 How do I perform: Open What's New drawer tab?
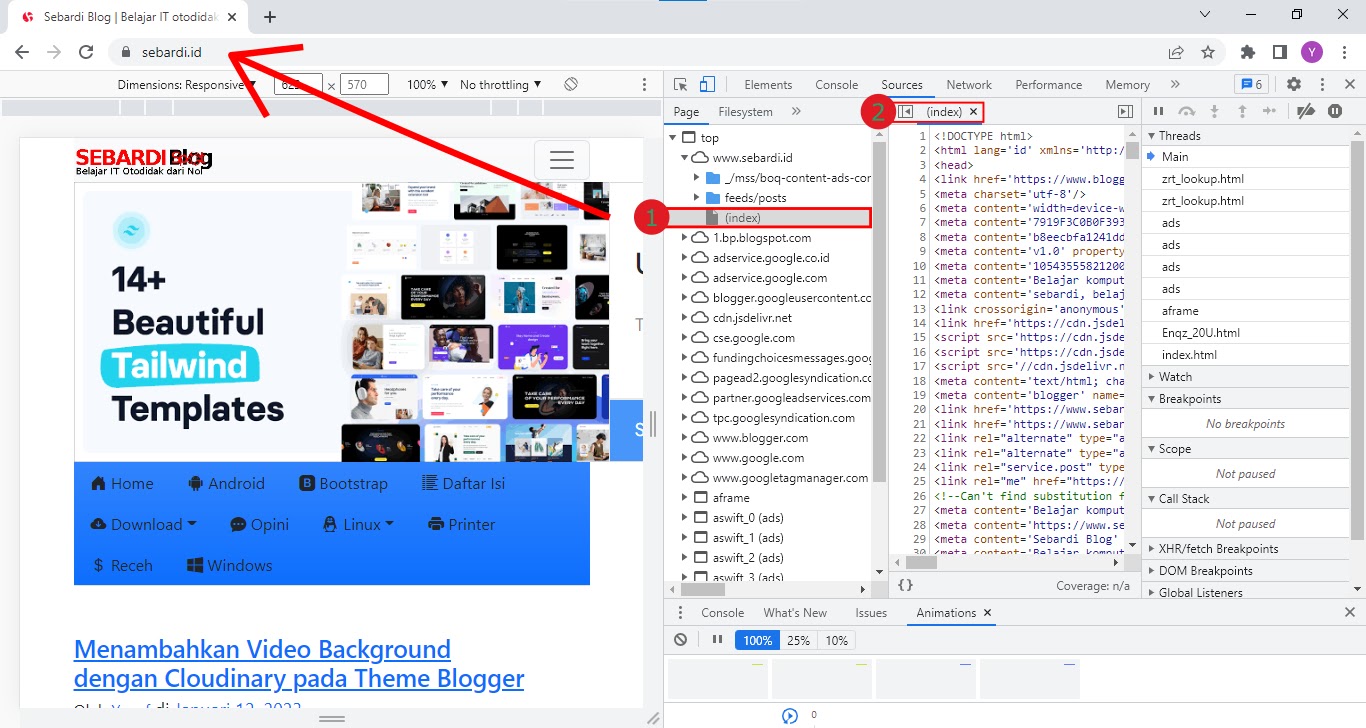[795, 613]
